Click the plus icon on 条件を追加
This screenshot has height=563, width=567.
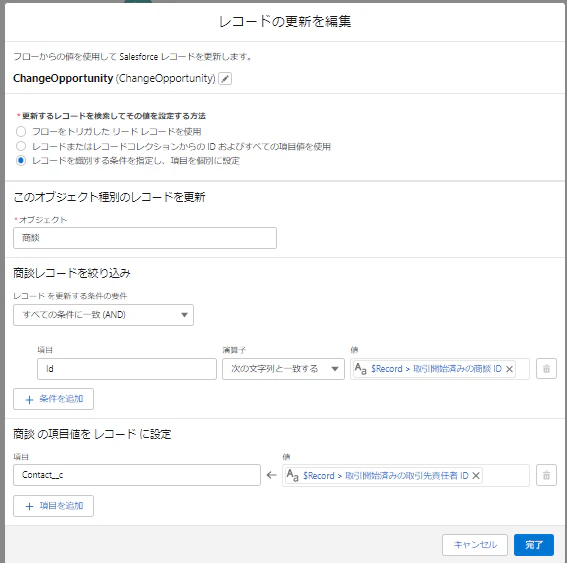click(29, 400)
